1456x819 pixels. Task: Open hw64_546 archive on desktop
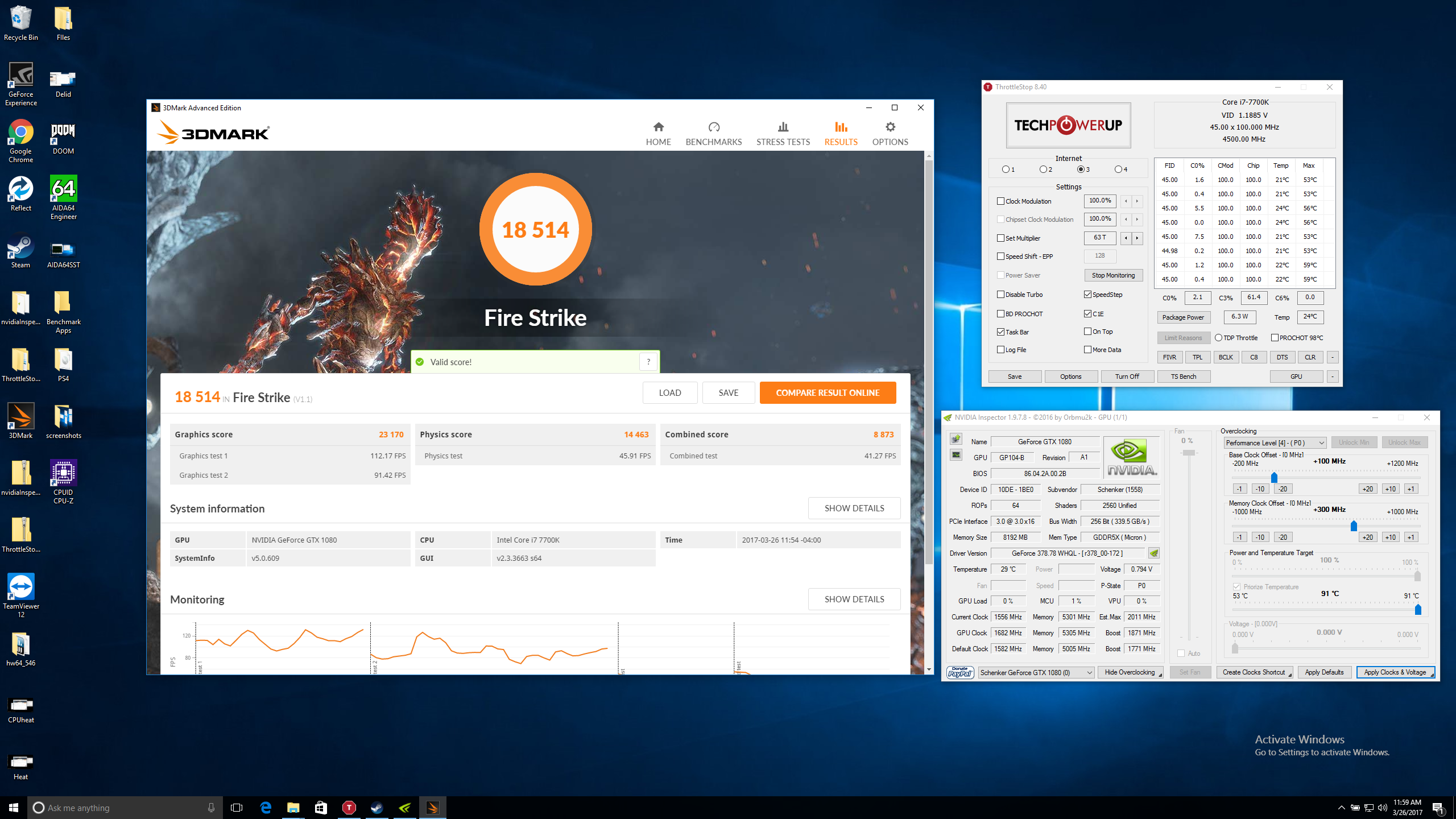(21, 649)
